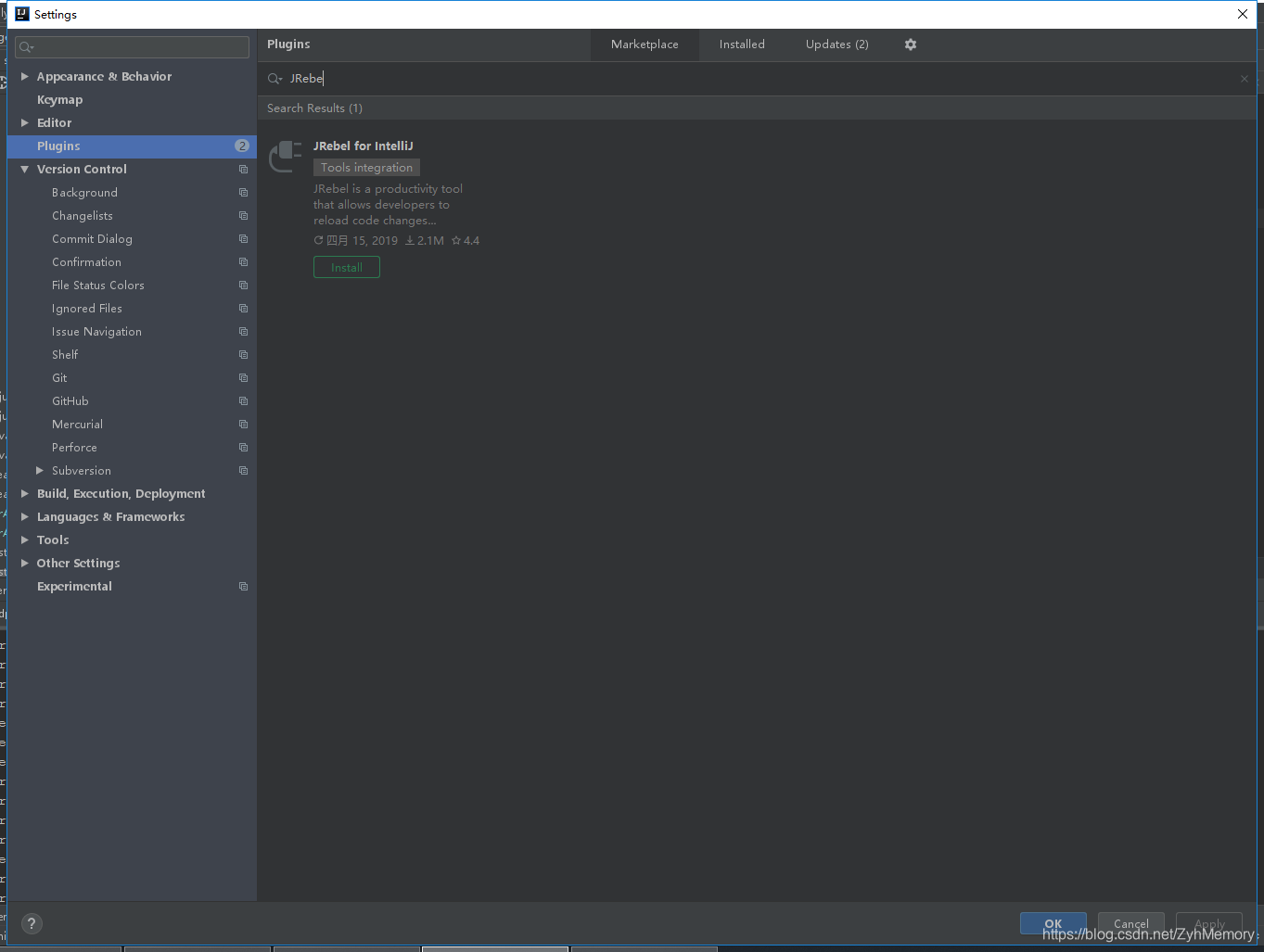Click the Cancel button
This screenshot has width=1264, height=952.
click(1131, 923)
